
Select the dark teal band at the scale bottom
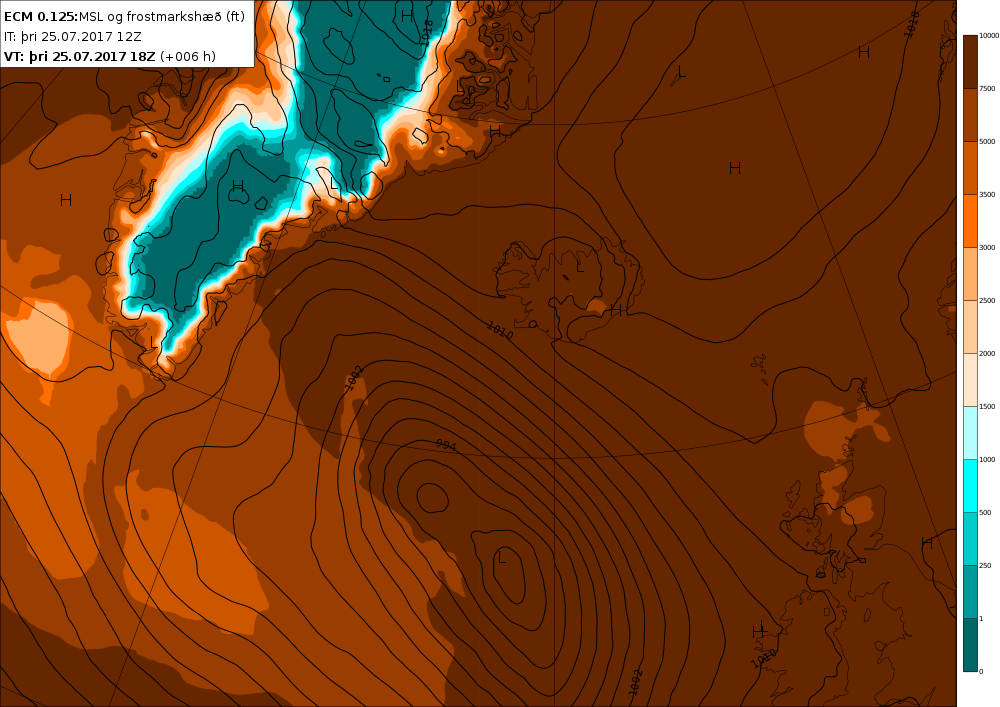970,645
